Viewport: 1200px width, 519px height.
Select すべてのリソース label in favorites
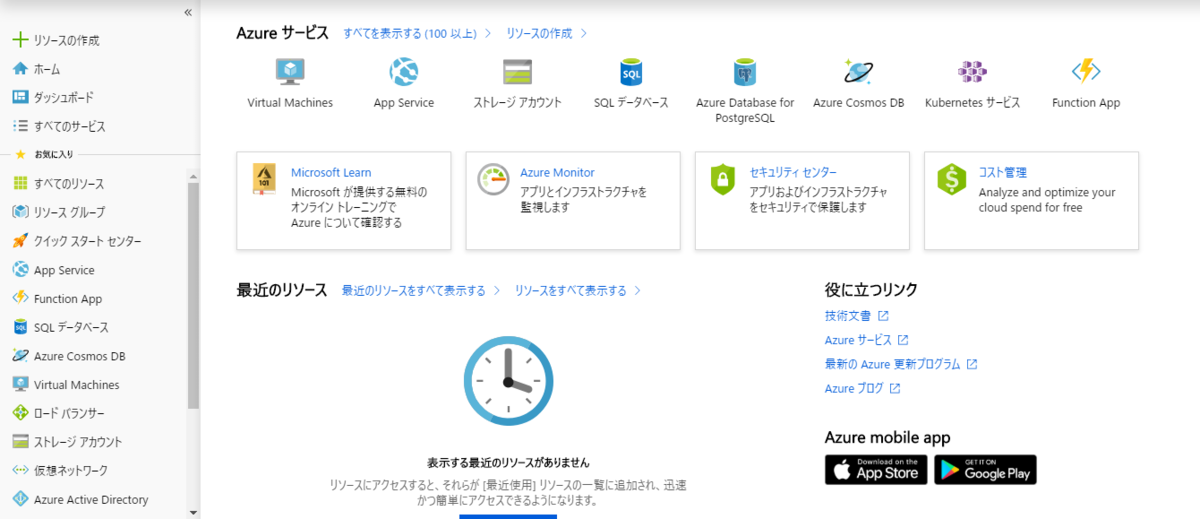click(x=69, y=184)
